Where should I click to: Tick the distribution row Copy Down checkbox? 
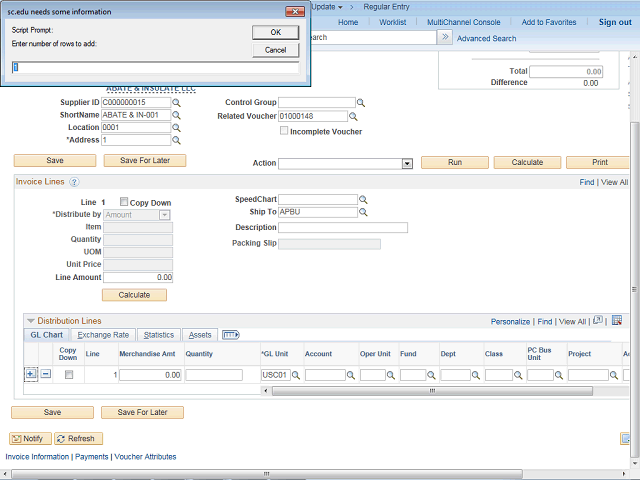coord(68,375)
